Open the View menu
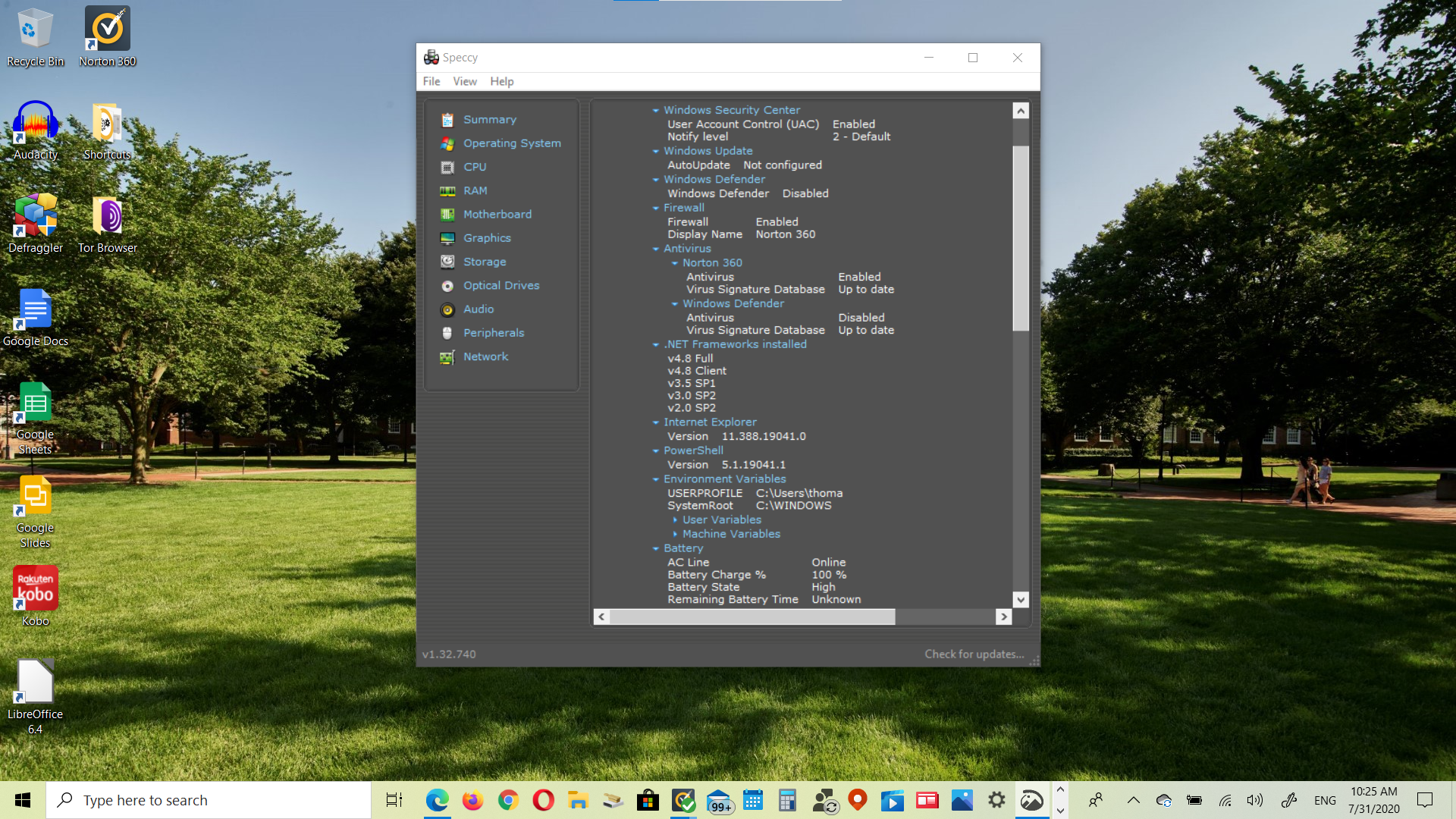Screen dimensions: 1456x819 465,81
